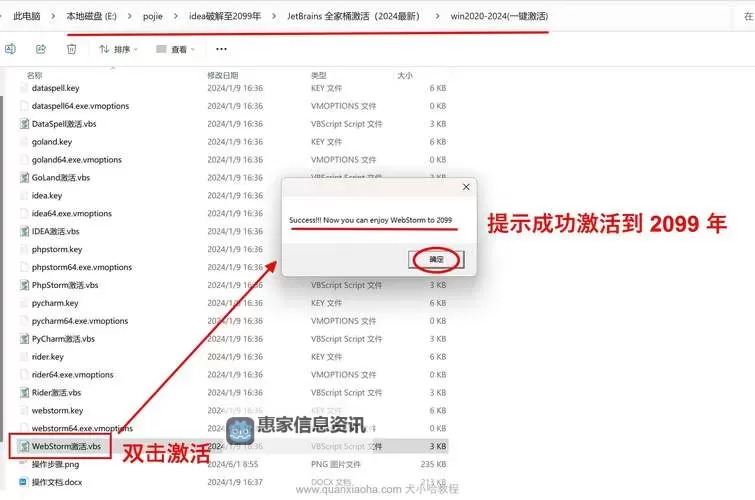Click 操作文档.docx Word document icon
755x500 pixels.
(24, 482)
